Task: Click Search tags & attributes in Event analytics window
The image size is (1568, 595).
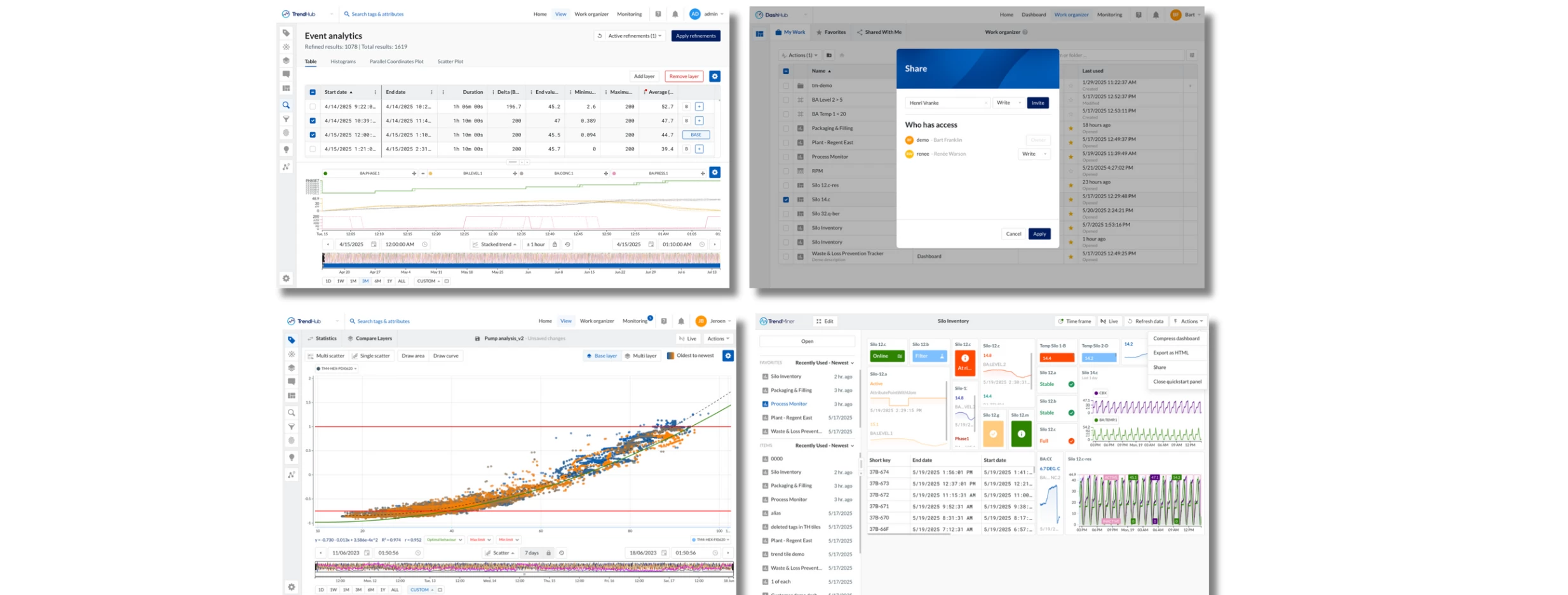Action: pos(377,14)
